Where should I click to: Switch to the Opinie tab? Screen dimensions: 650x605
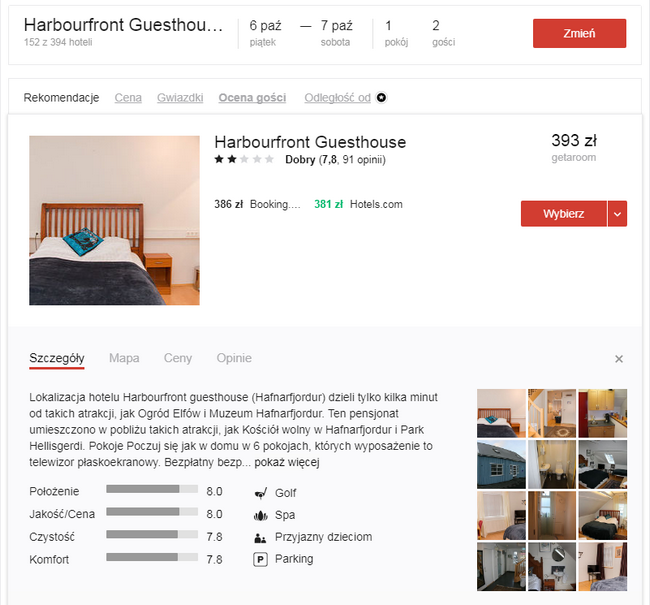point(234,358)
